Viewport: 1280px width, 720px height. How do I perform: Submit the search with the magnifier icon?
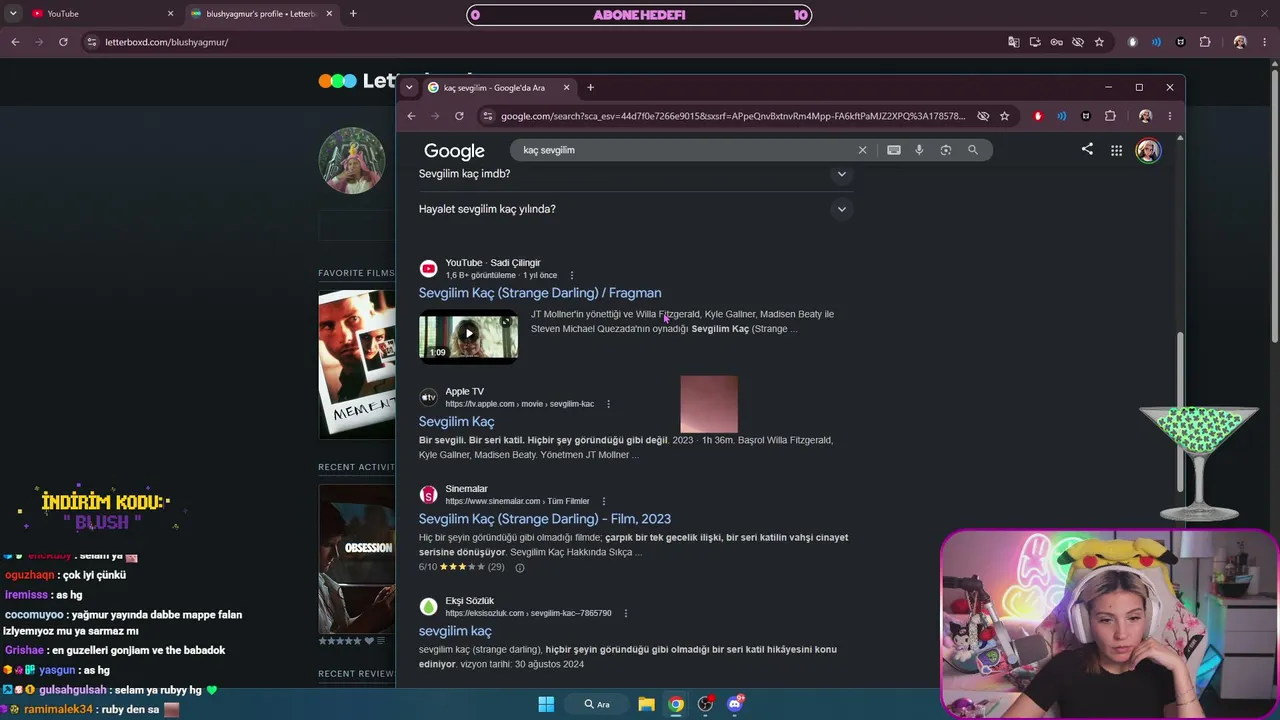(x=973, y=150)
